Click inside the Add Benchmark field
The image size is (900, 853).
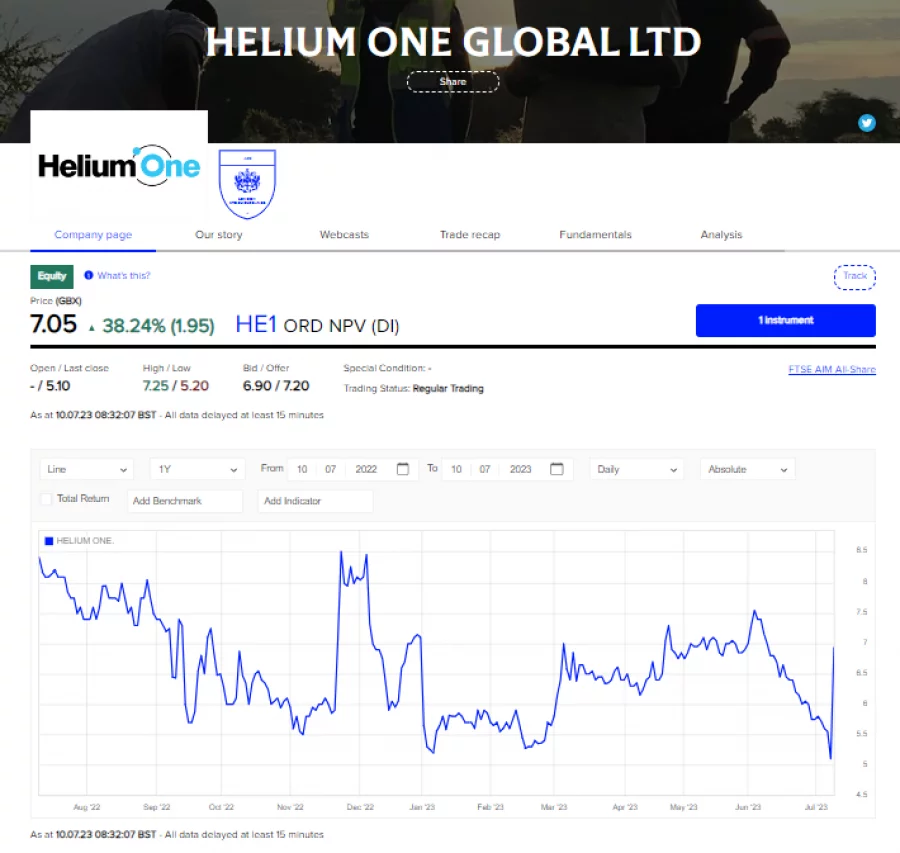(184, 499)
